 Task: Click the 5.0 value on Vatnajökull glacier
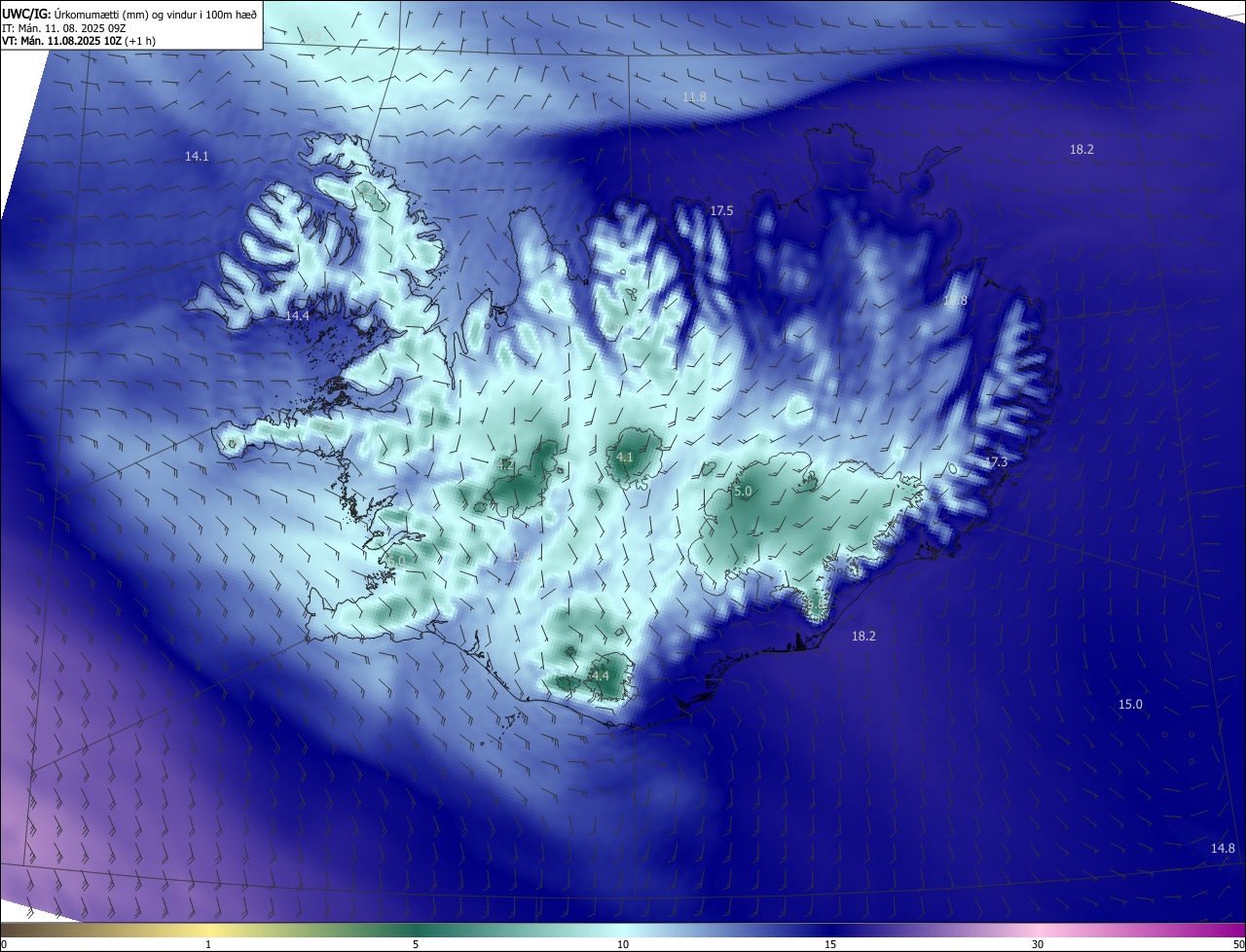point(743,492)
